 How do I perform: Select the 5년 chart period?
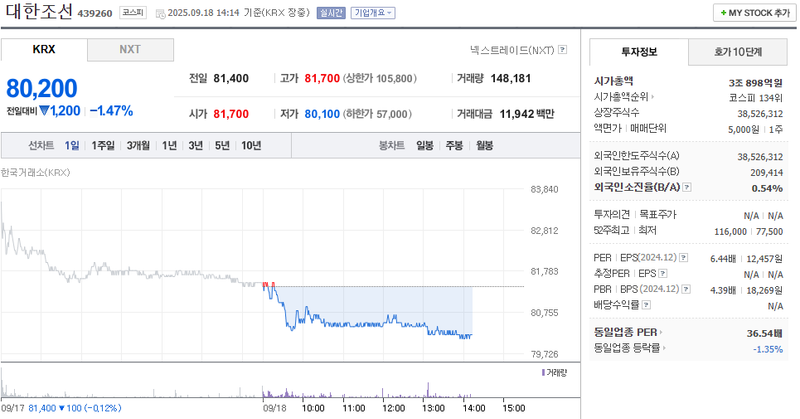pyautogui.click(x=222, y=145)
